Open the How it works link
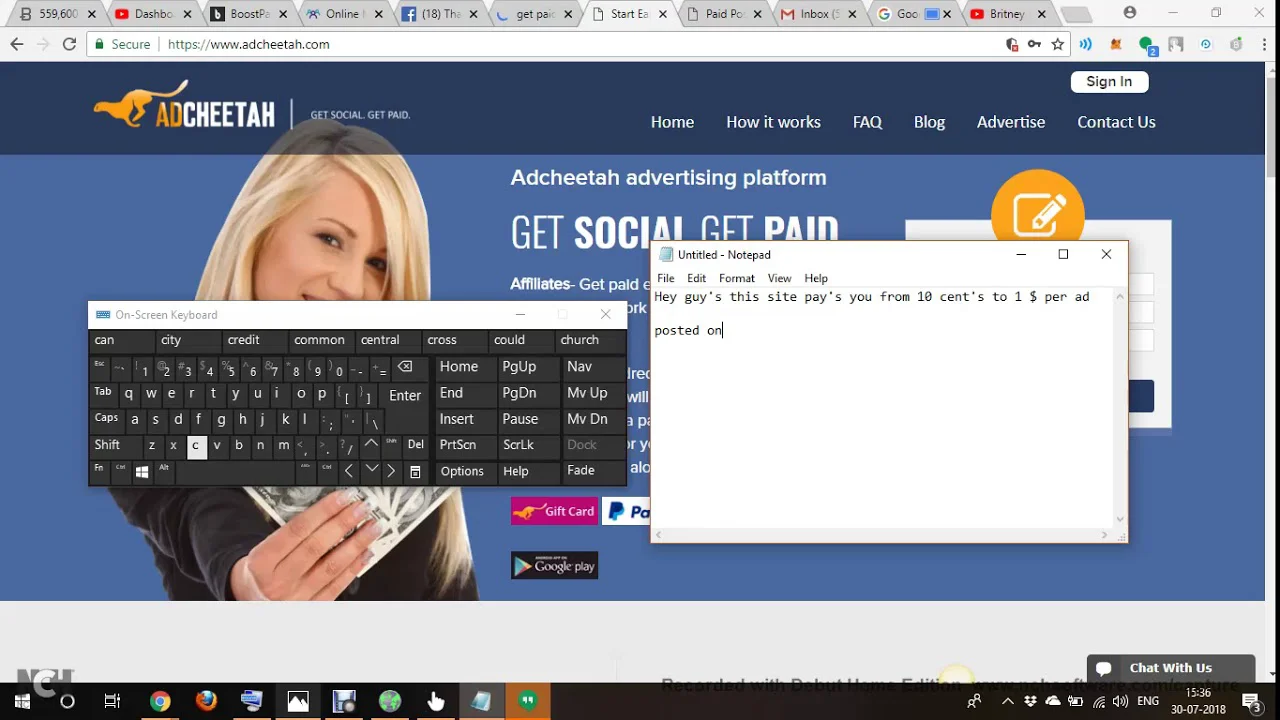The width and height of the screenshot is (1280, 720). coord(773,122)
